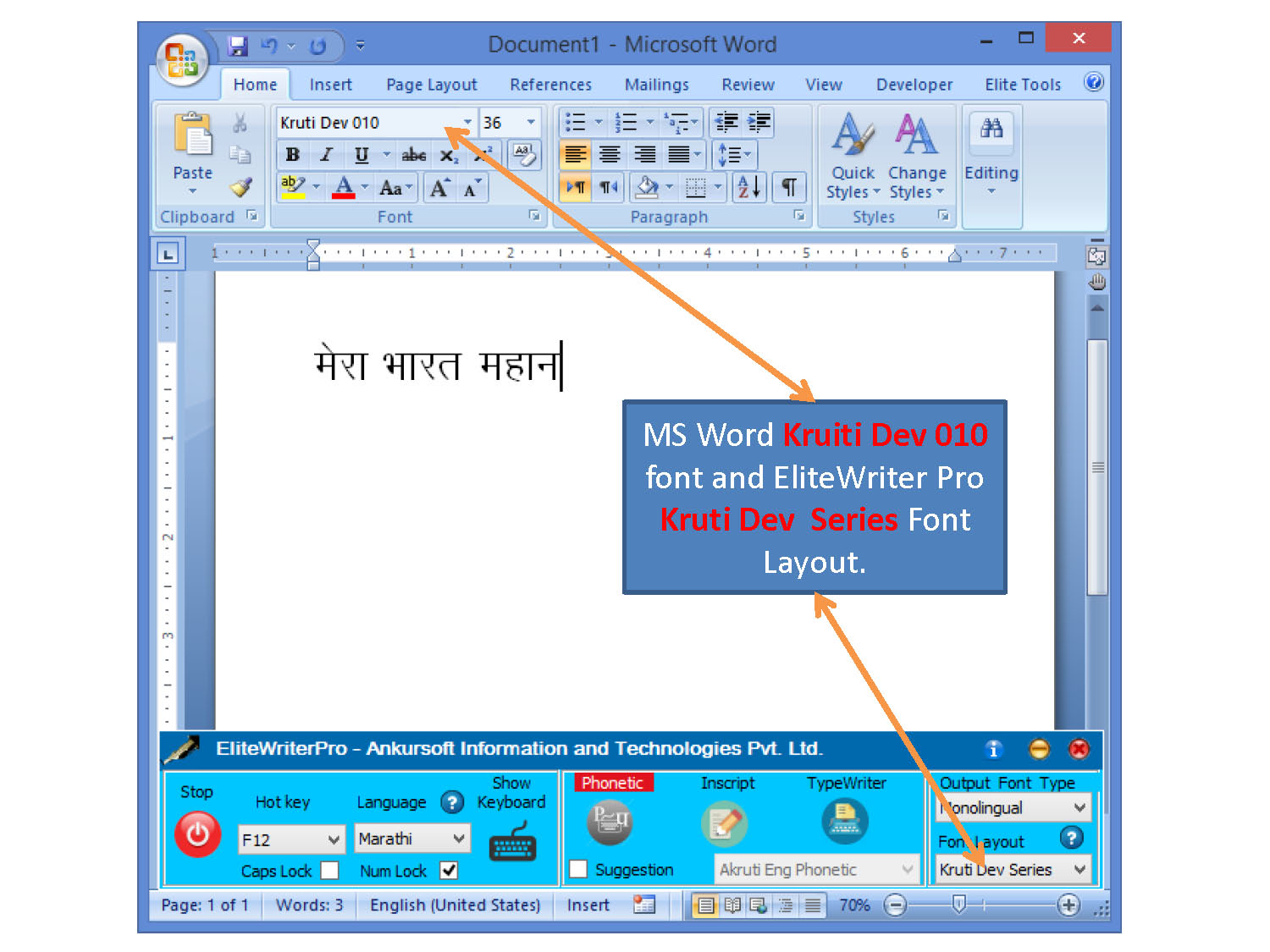Apply Italic formatting
The width and height of the screenshot is (1270, 952).
click(x=326, y=155)
